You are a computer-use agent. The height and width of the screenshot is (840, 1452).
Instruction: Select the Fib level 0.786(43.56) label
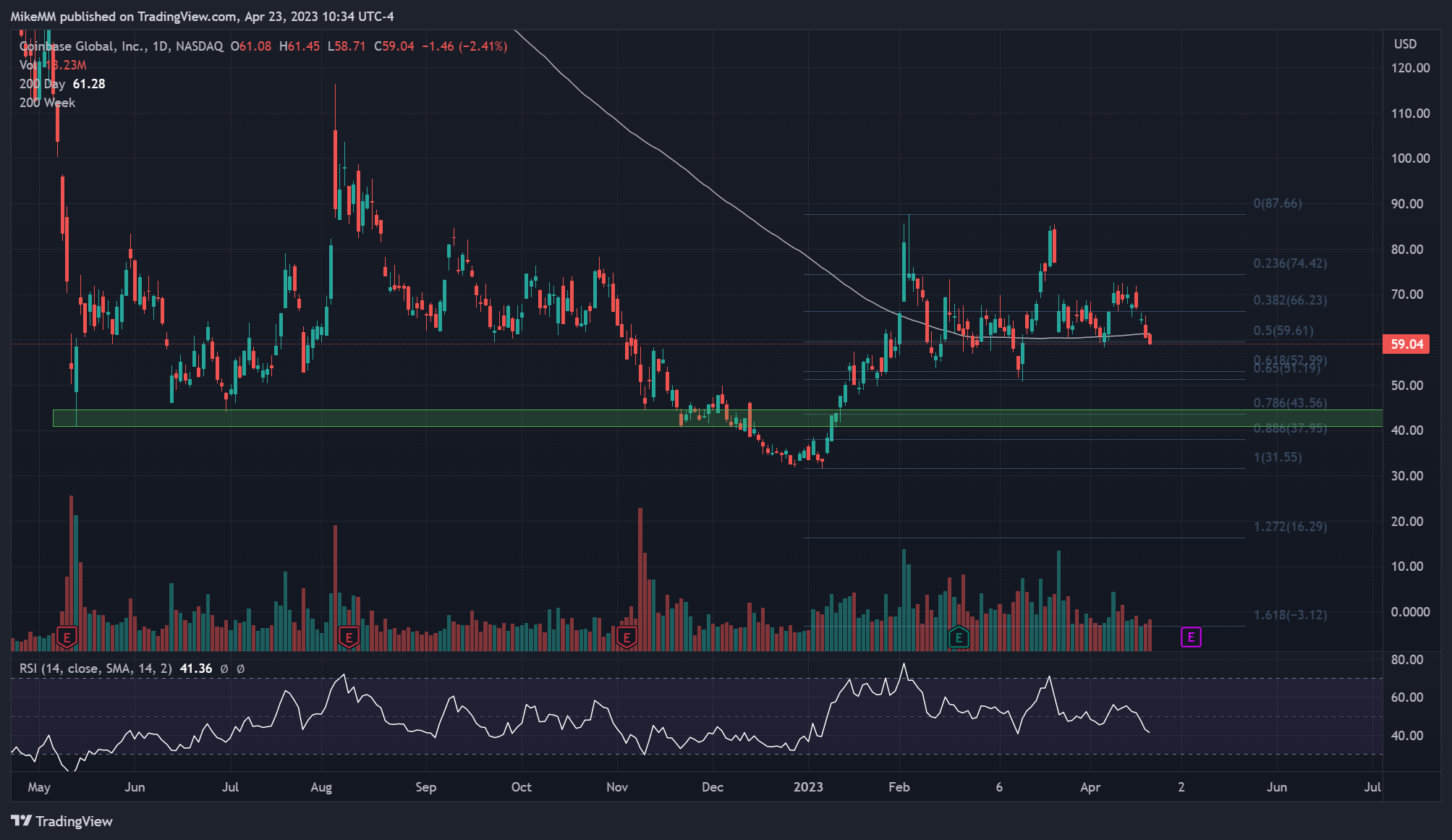click(x=1290, y=403)
